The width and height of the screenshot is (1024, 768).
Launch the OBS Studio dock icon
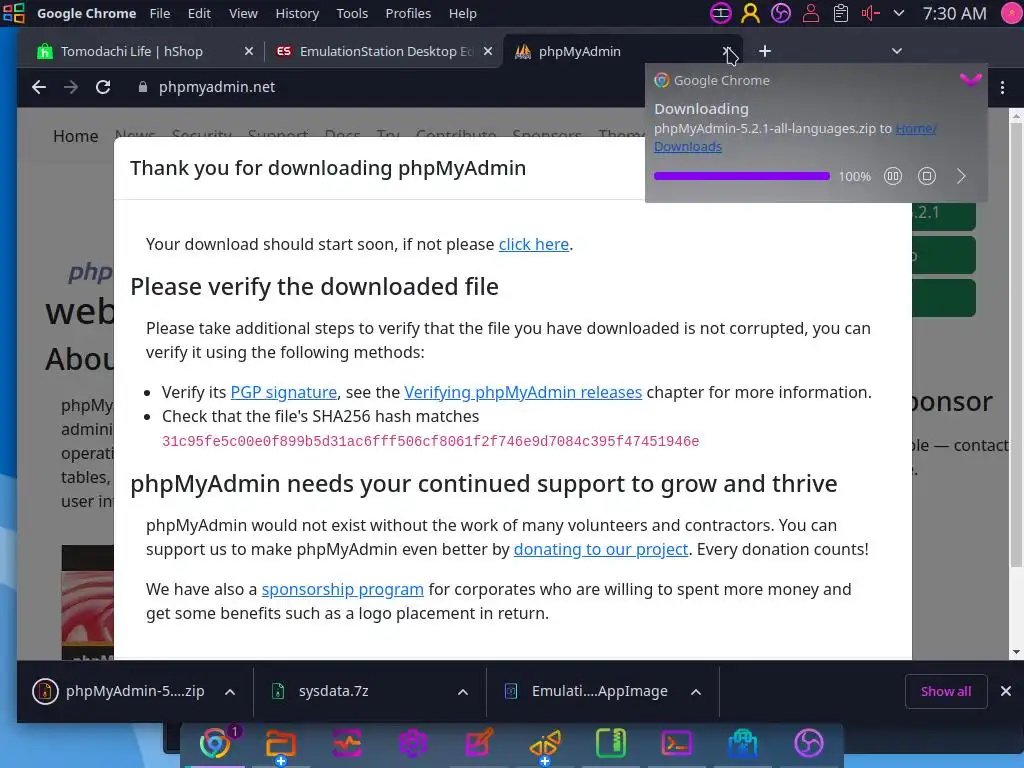pos(808,743)
